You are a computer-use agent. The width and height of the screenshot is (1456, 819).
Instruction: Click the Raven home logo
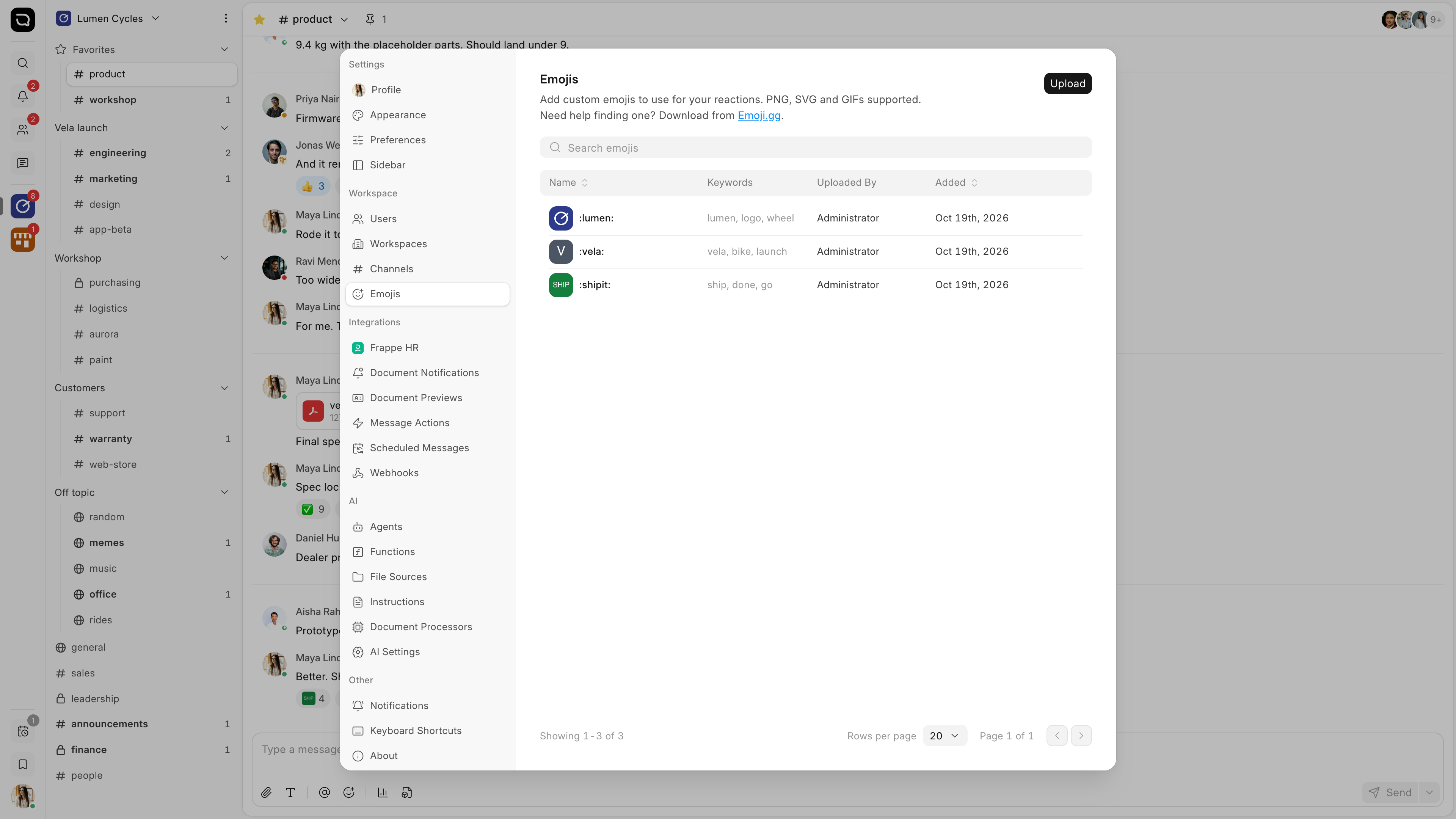[x=23, y=20]
